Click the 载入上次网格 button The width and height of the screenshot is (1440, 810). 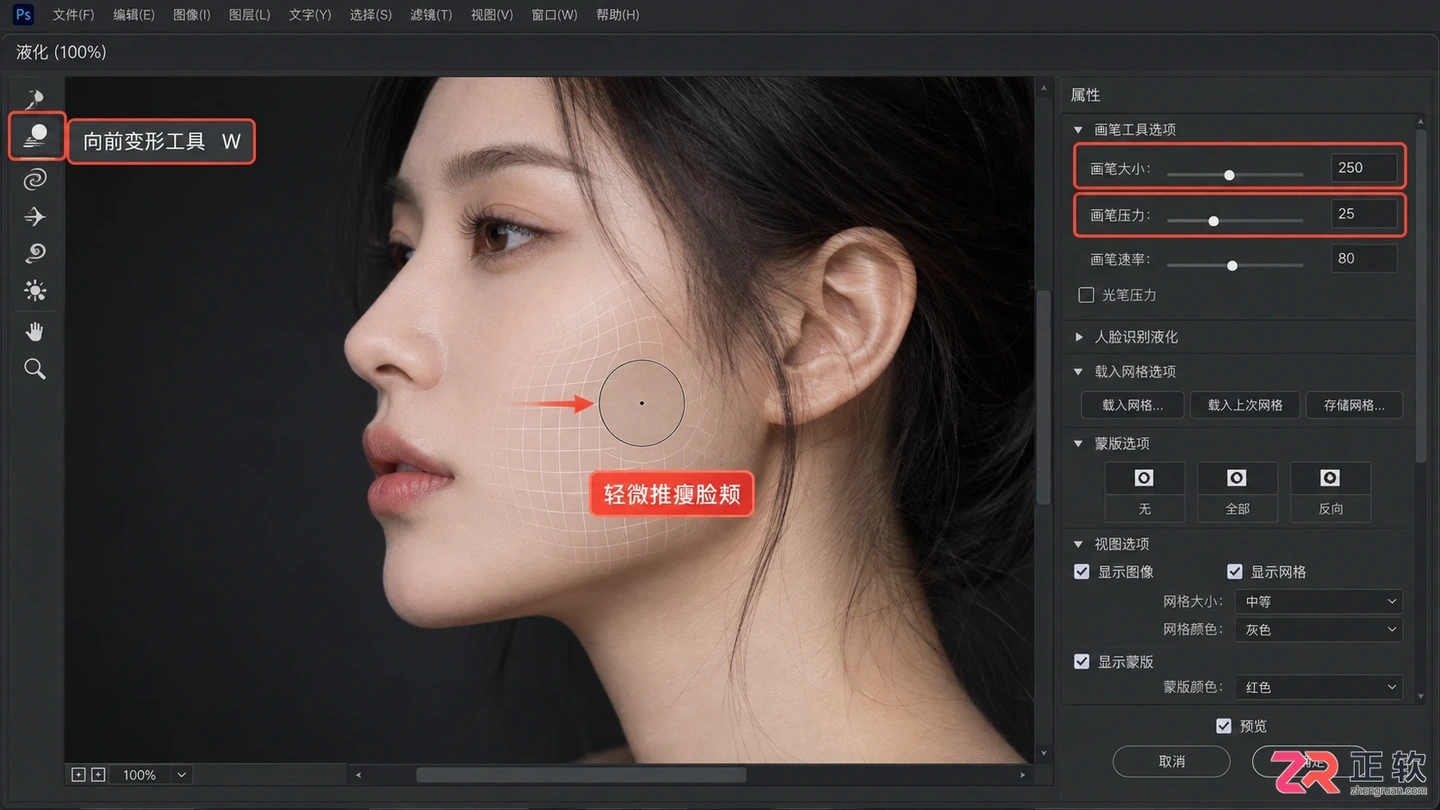pos(1245,405)
